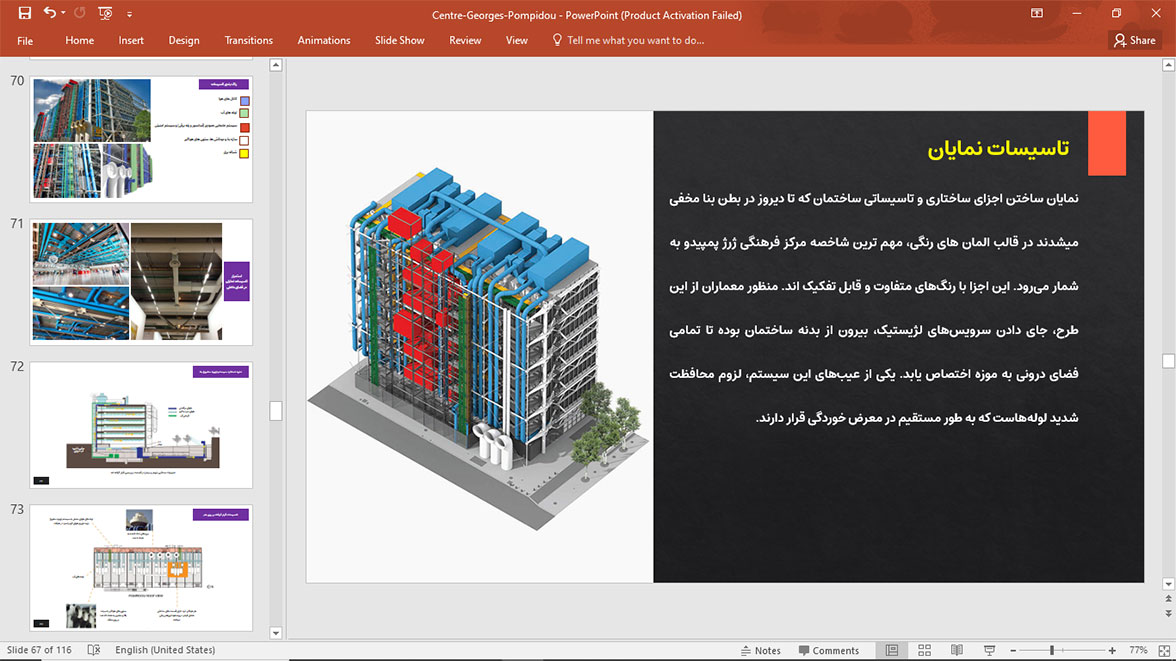Viewport: 1176px width, 661px height.
Task: Click the Redo icon in title bar
Action: 80,13
